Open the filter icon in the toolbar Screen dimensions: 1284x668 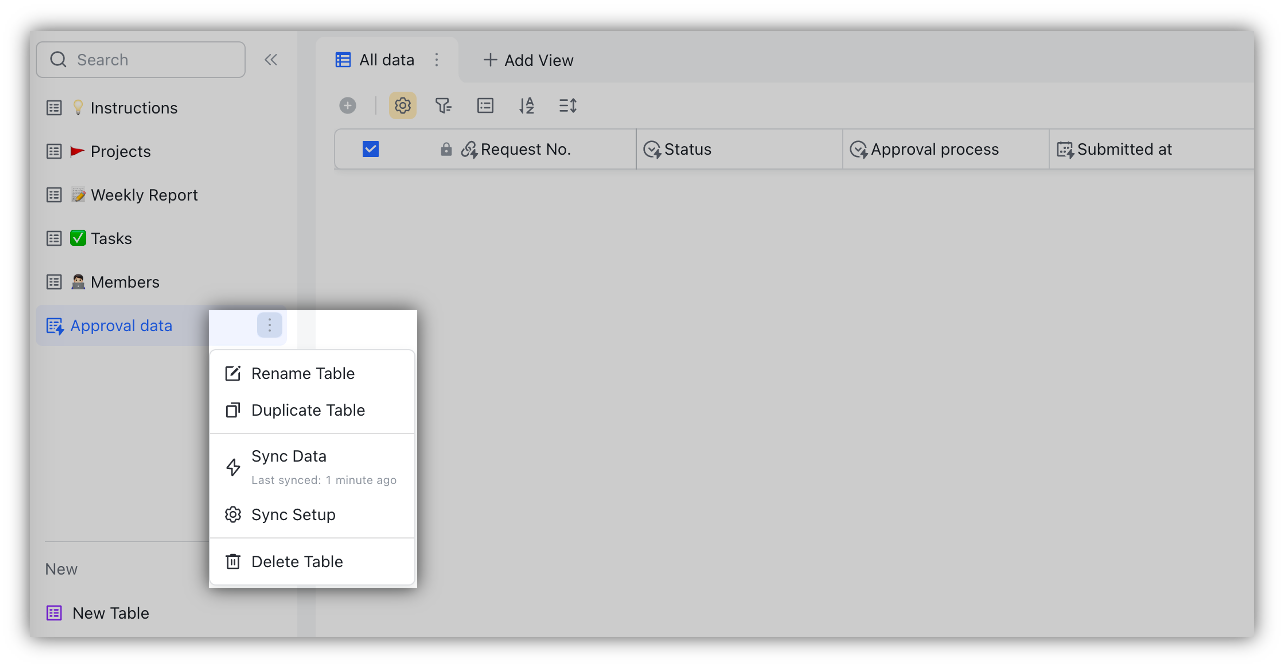point(443,105)
